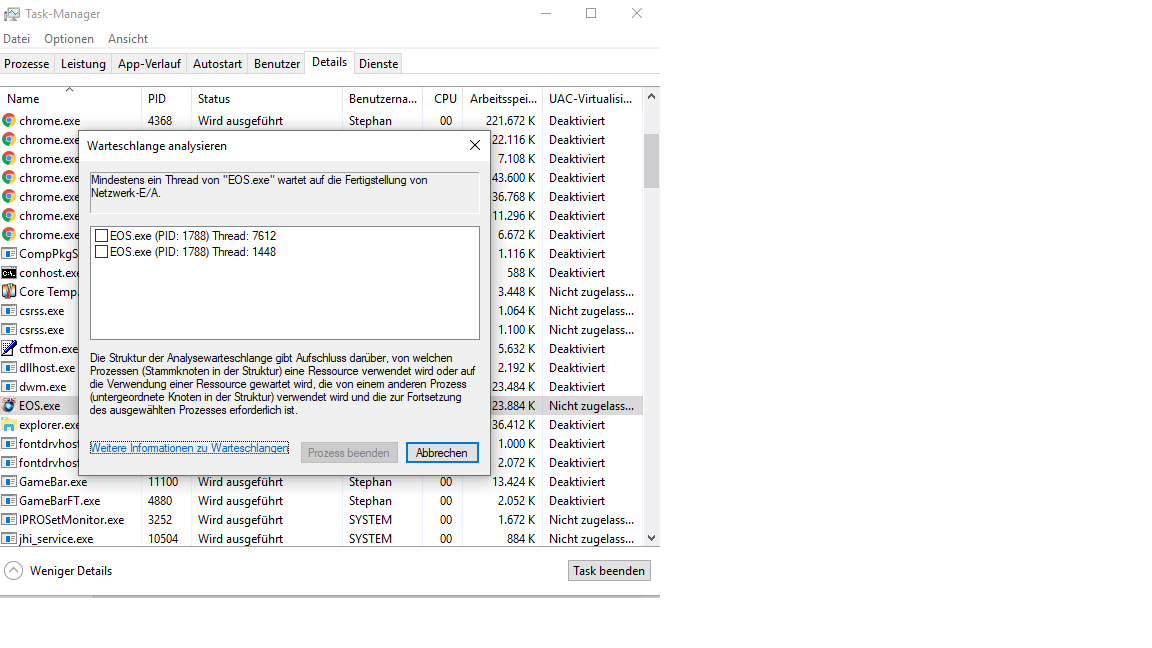Click the dllhost.exe process icon
The width and height of the screenshot is (1152, 648).
point(9,367)
